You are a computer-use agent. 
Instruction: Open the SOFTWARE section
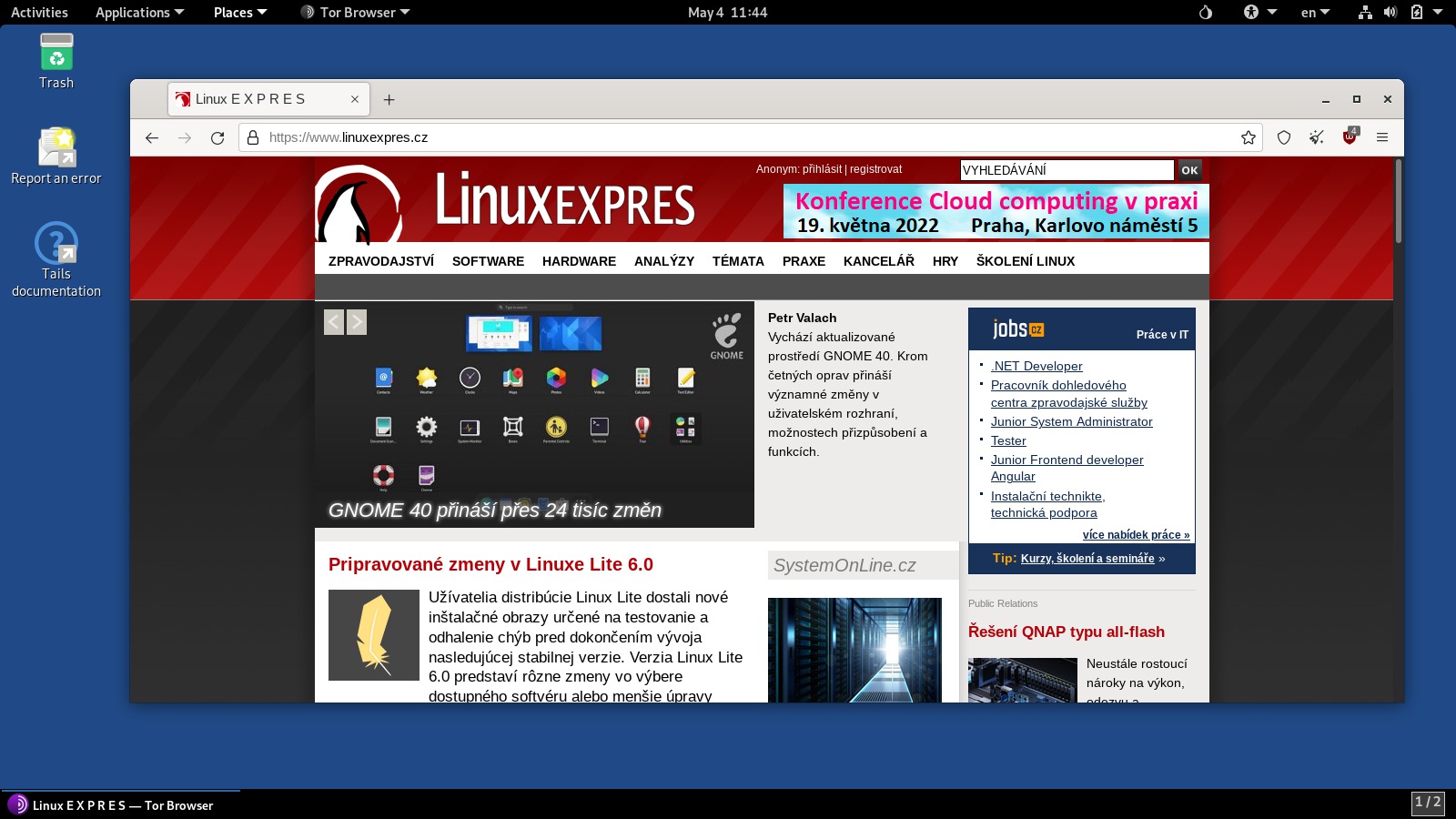point(488,261)
